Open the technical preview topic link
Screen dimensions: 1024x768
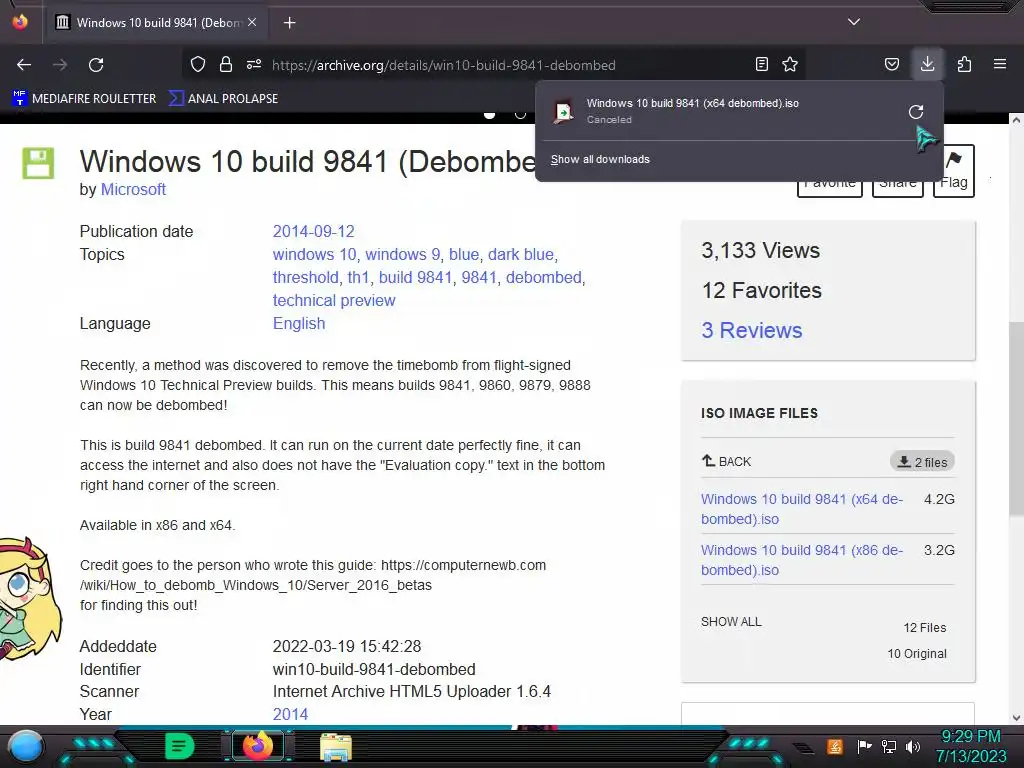(334, 300)
